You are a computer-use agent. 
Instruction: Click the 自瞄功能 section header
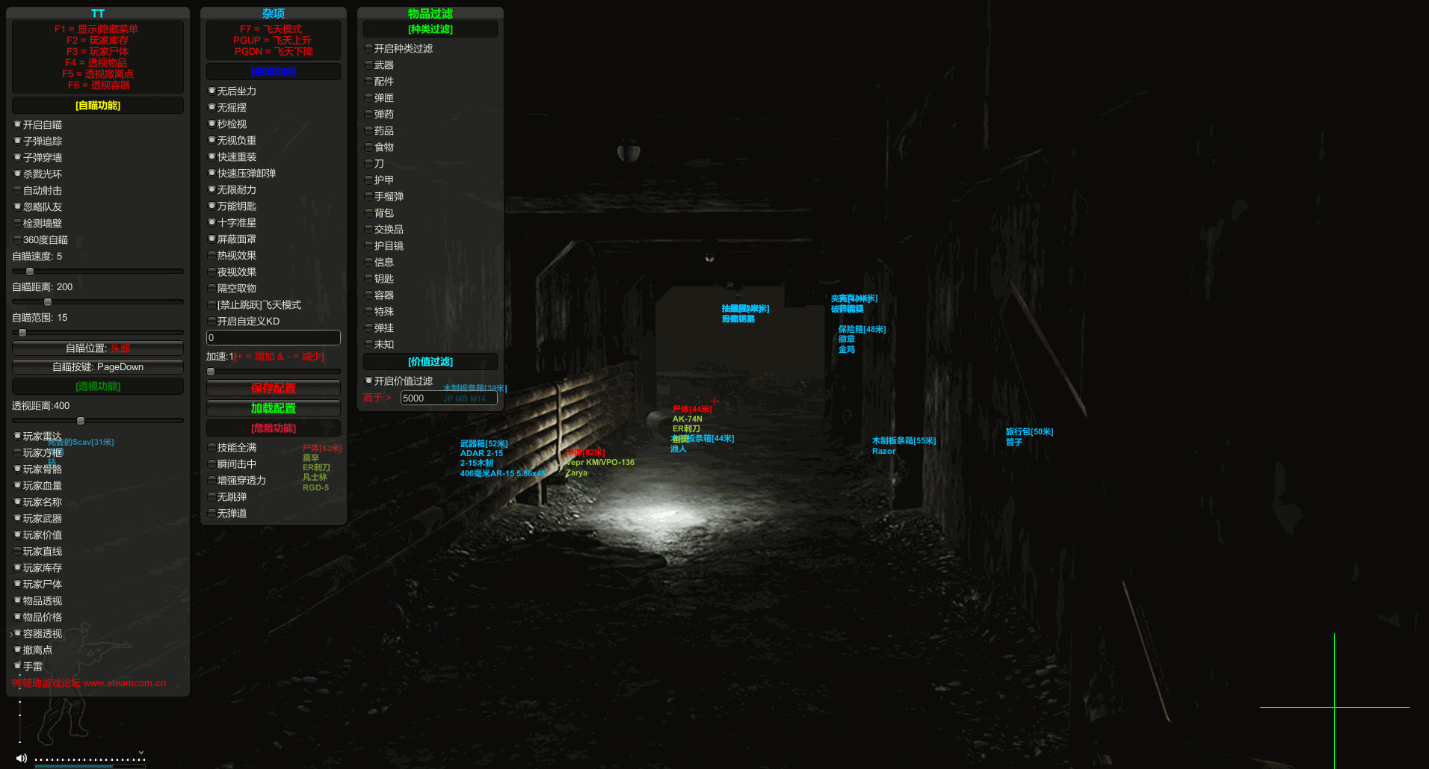coord(98,105)
